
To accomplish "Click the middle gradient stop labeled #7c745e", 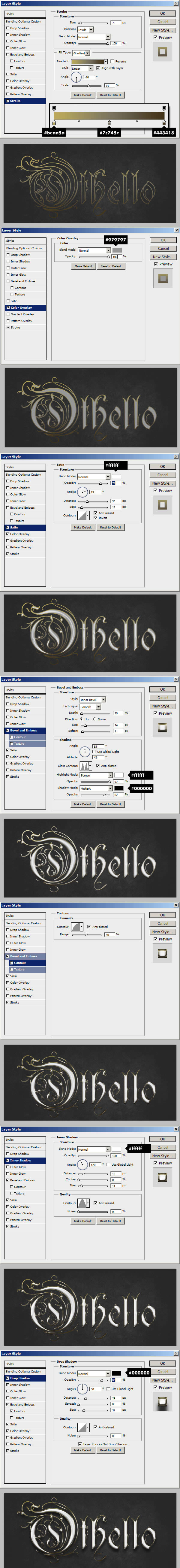I will 109,123.
